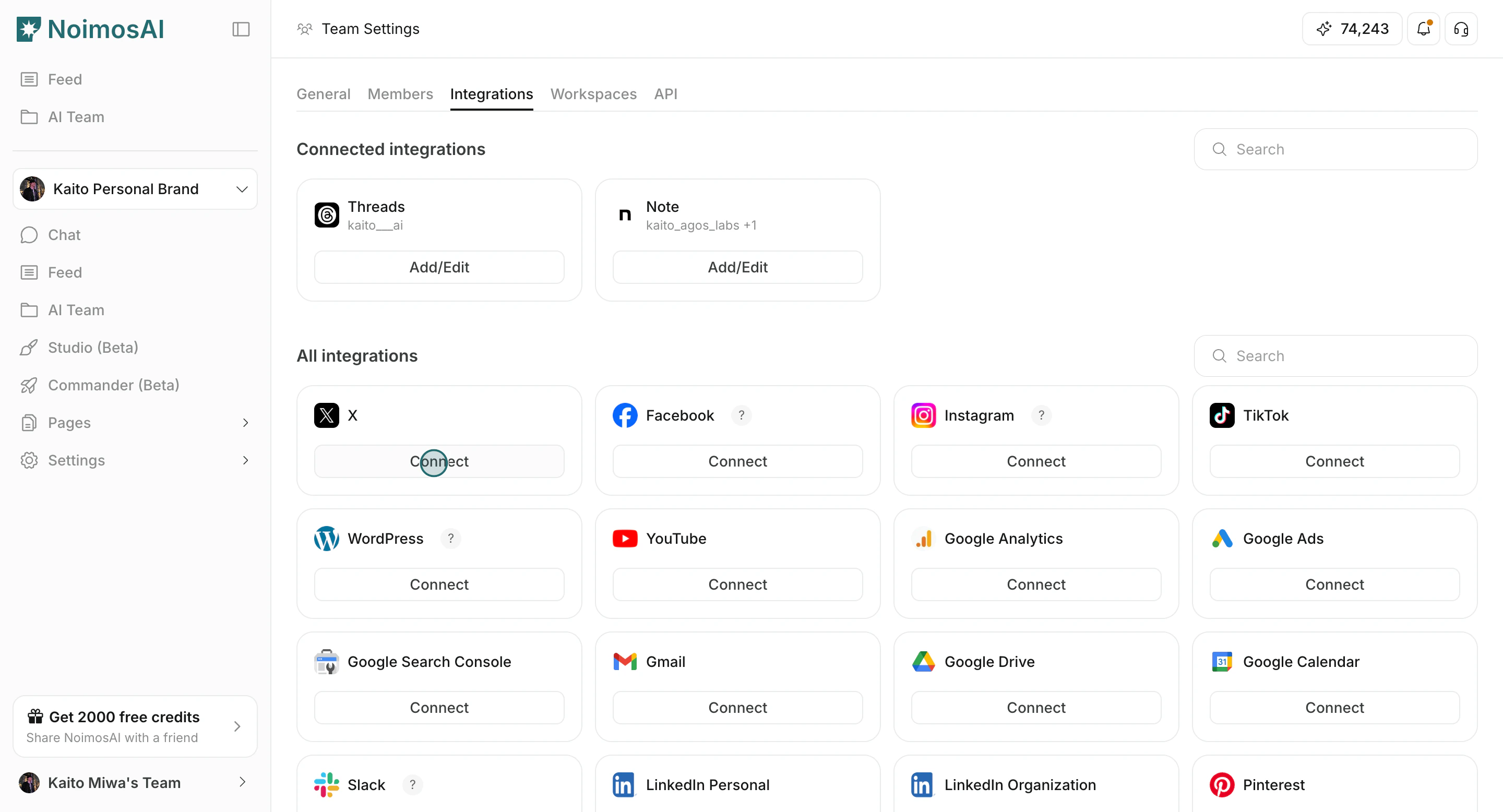The image size is (1503, 812).
Task: Expand Kaito Miwa's Team menu
Action: [x=243, y=782]
